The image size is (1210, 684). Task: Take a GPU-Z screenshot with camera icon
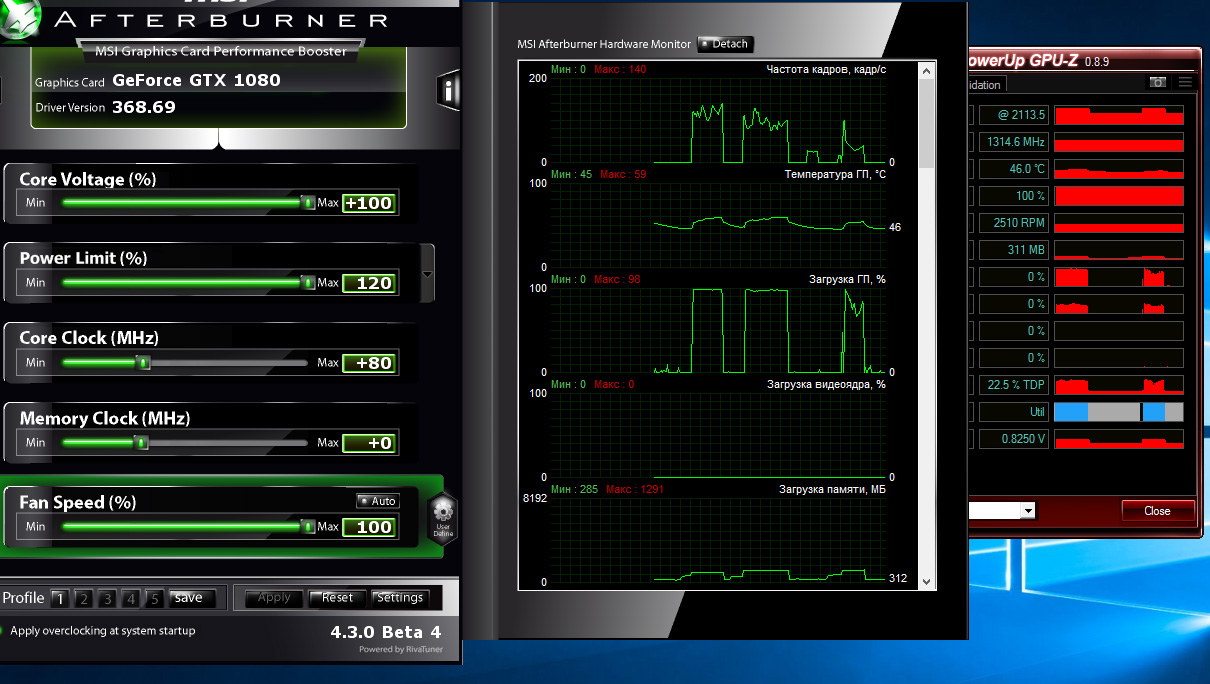pos(1158,83)
